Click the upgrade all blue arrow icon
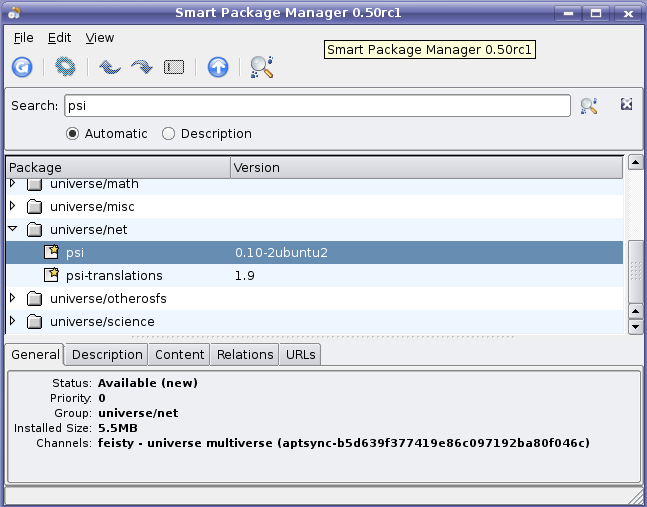The height and width of the screenshot is (507, 647). click(x=218, y=67)
